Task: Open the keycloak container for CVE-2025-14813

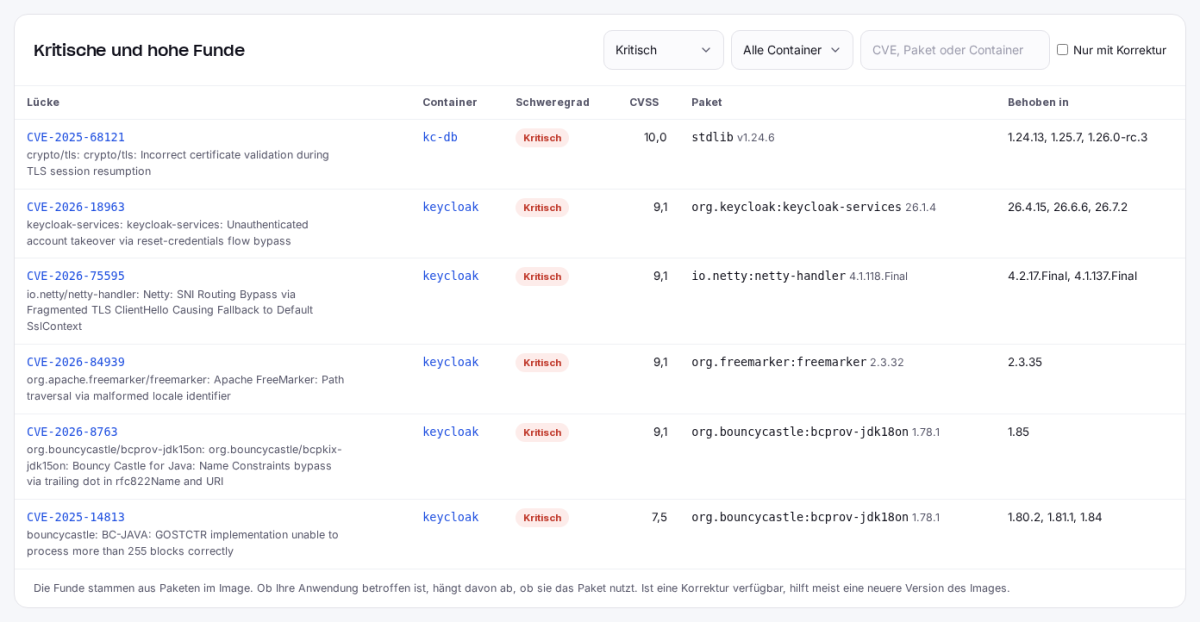Action: (451, 517)
